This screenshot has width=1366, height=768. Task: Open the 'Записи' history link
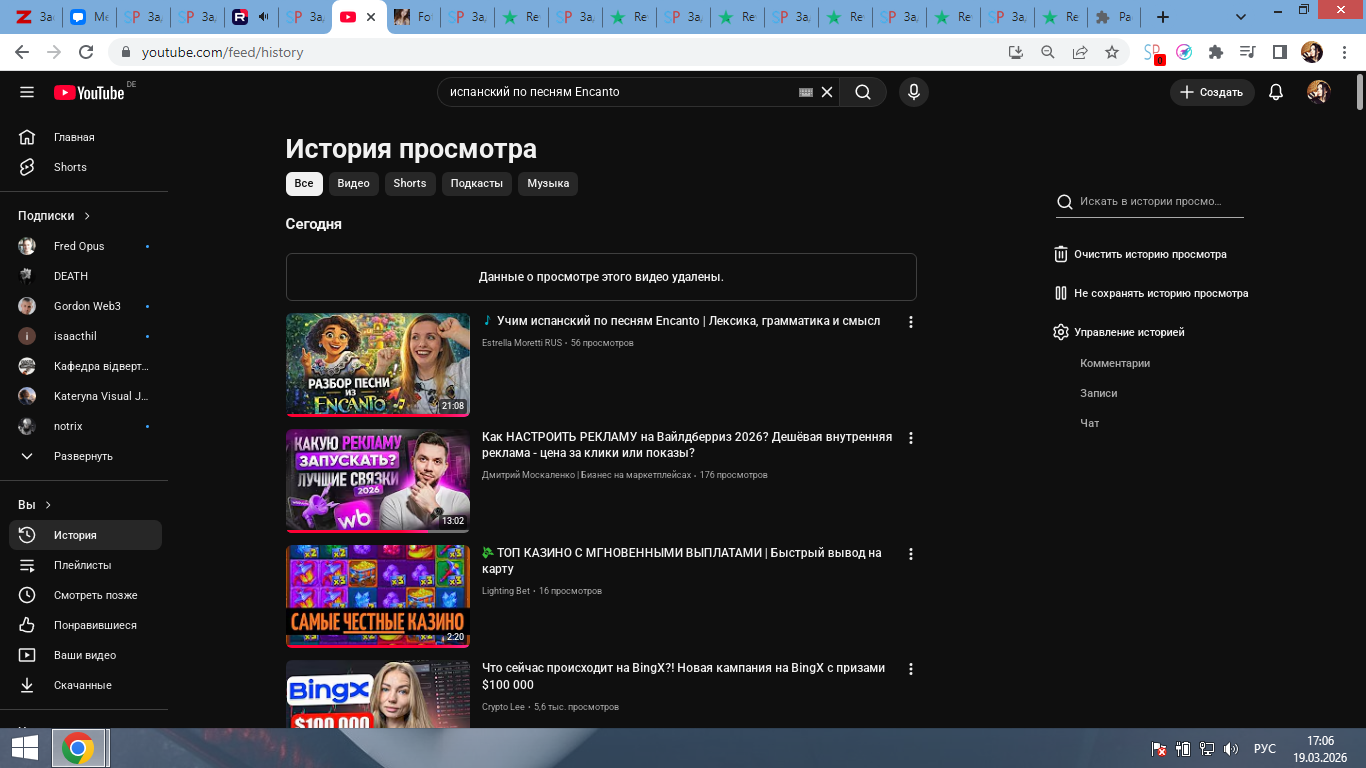pos(1099,393)
